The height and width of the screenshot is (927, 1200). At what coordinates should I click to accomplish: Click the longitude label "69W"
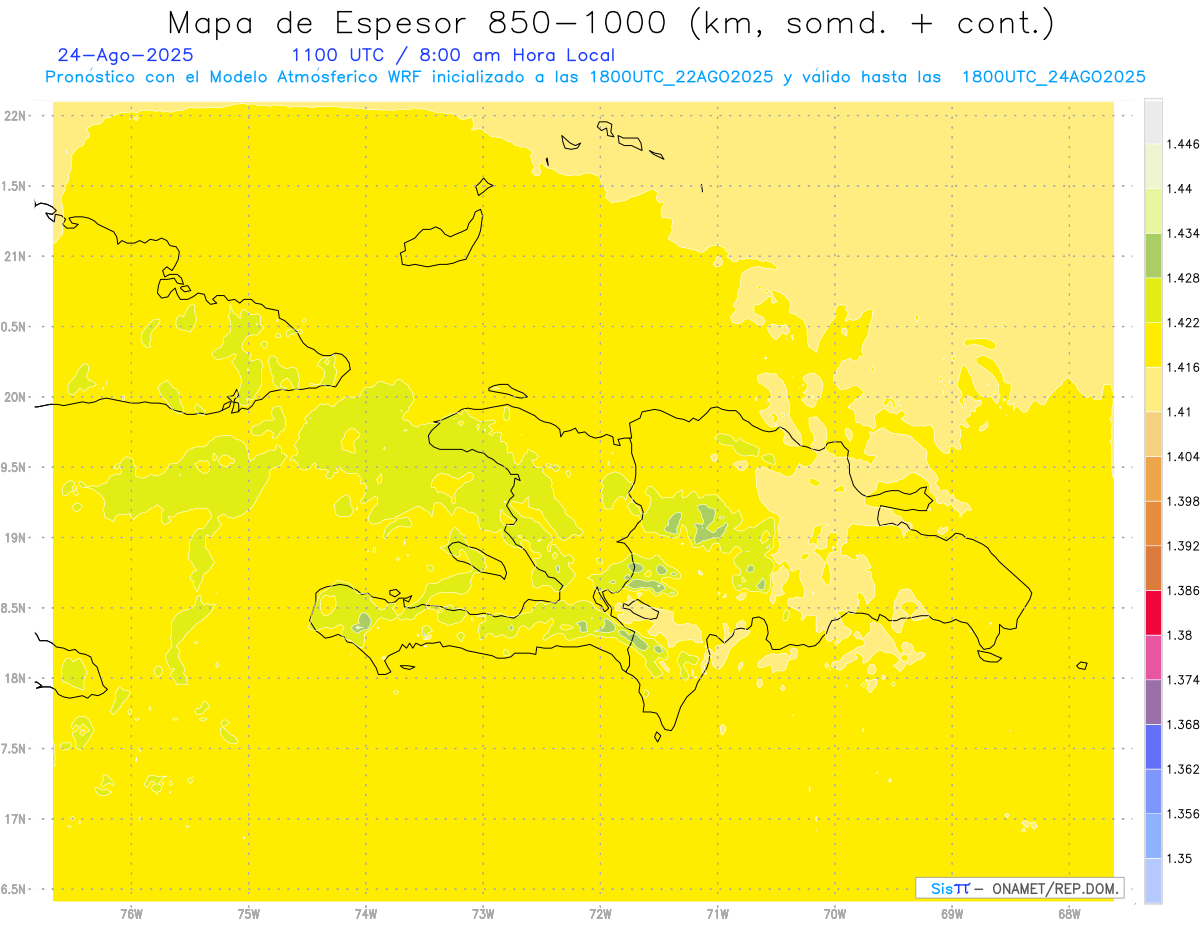point(952,914)
